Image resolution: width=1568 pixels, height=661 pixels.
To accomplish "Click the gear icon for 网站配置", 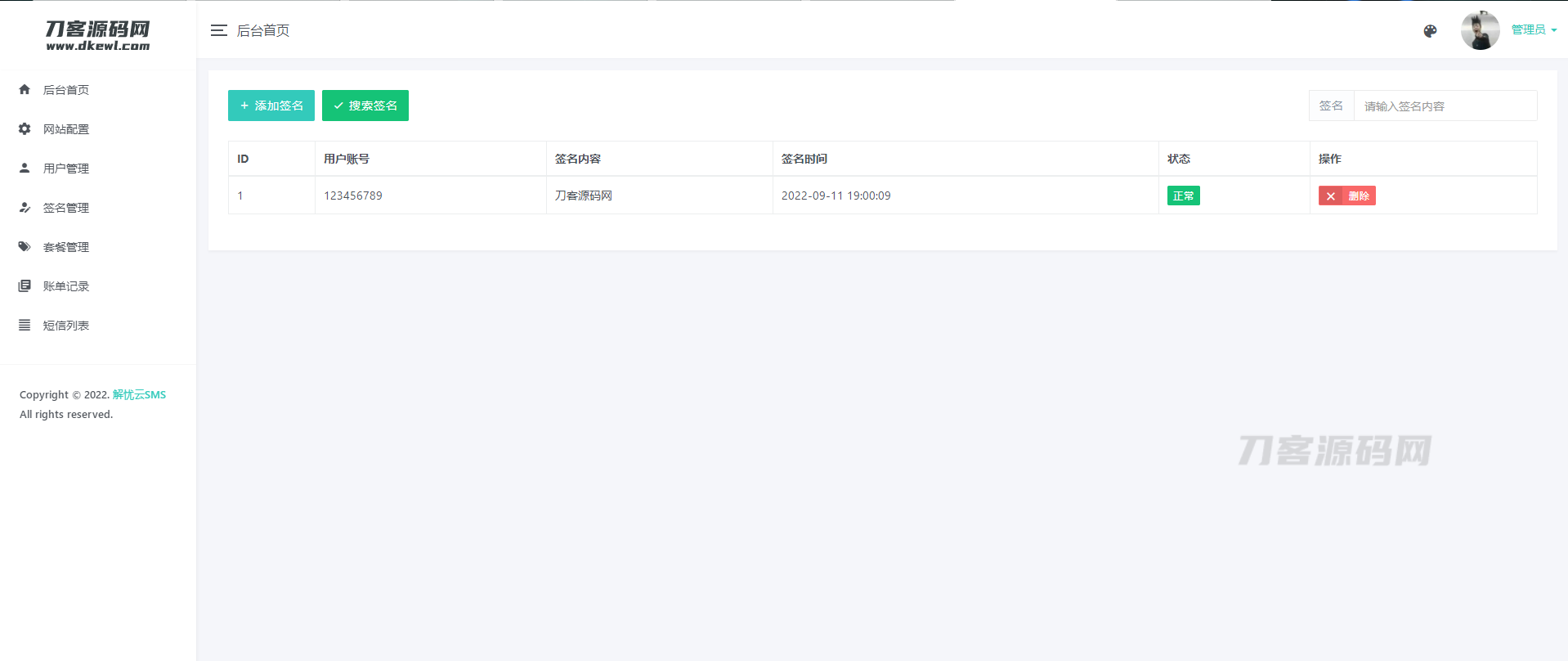I will point(25,128).
